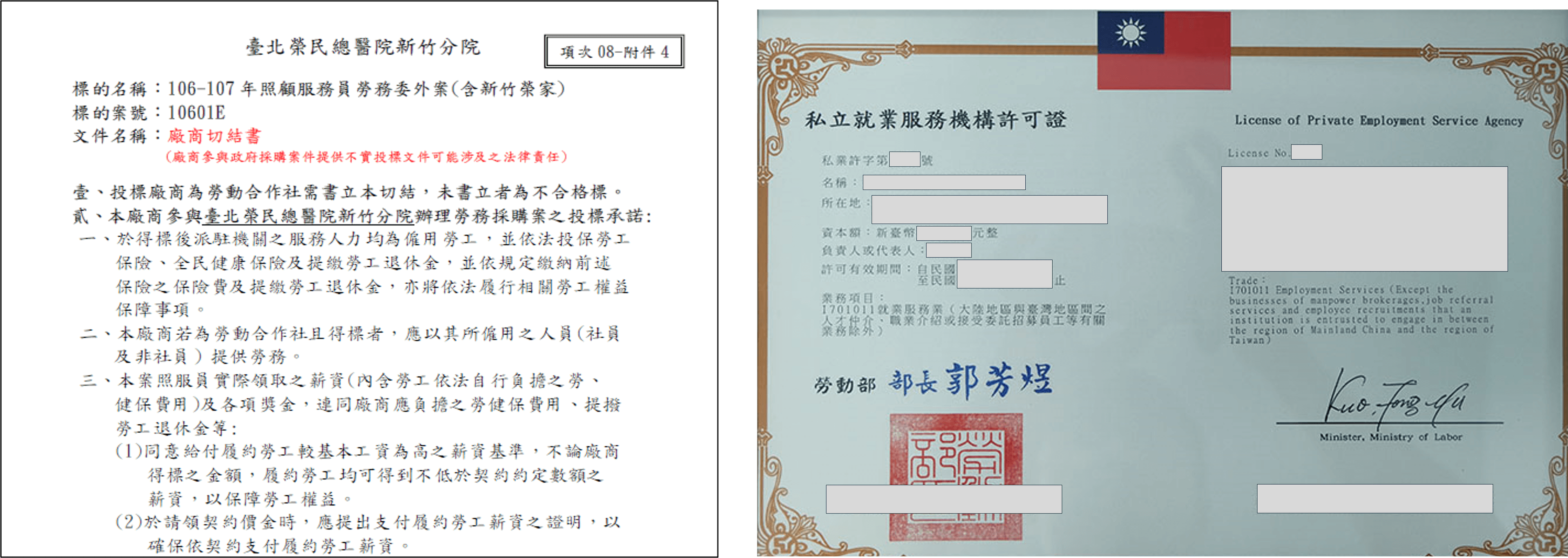Click the underlined 臺北榮民總醫院新竹分院 in paragraph 貳
Screen dimensions: 1568x558
[309, 216]
